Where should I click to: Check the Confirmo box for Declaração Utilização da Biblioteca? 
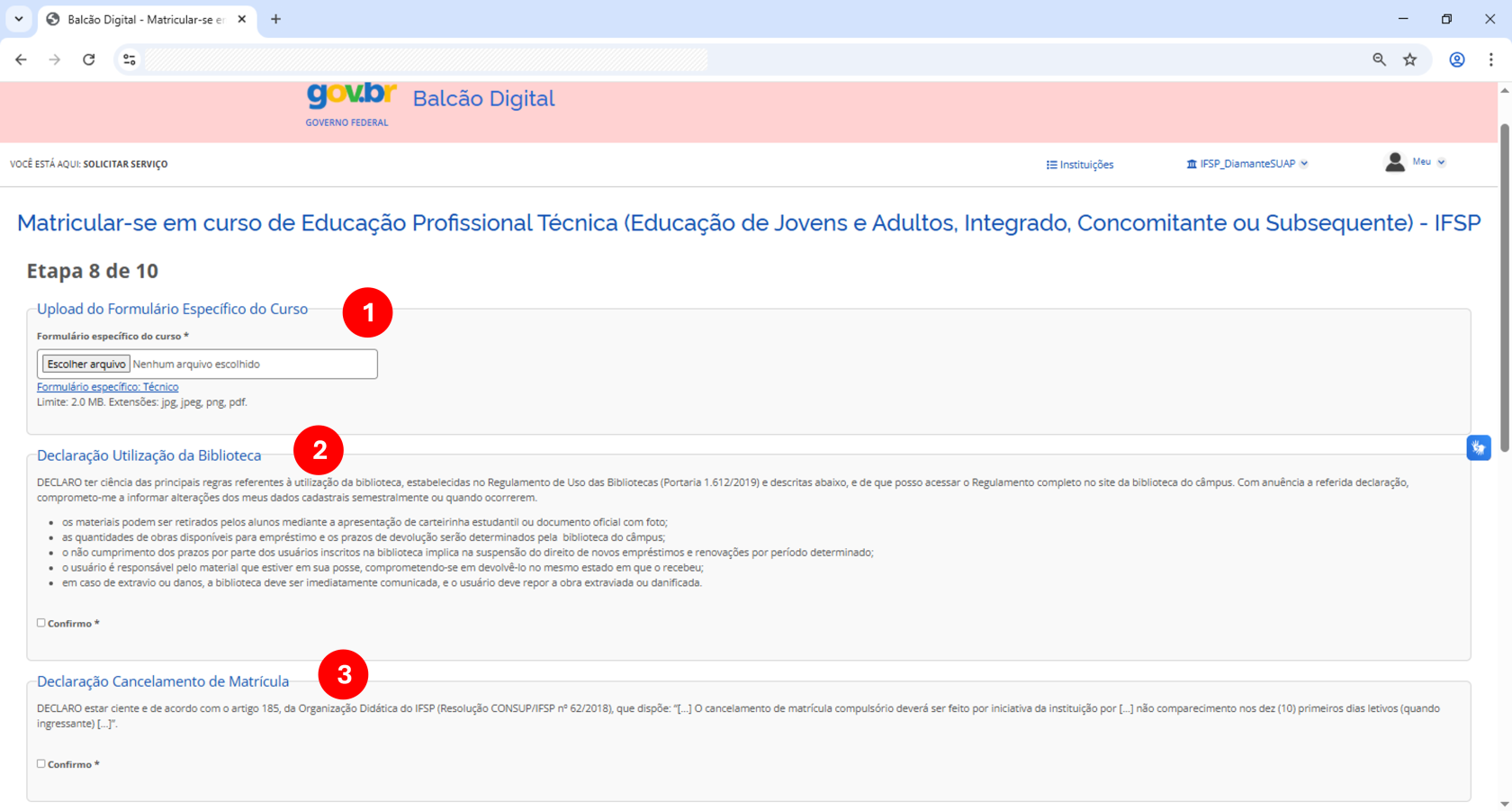pos(40,622)
